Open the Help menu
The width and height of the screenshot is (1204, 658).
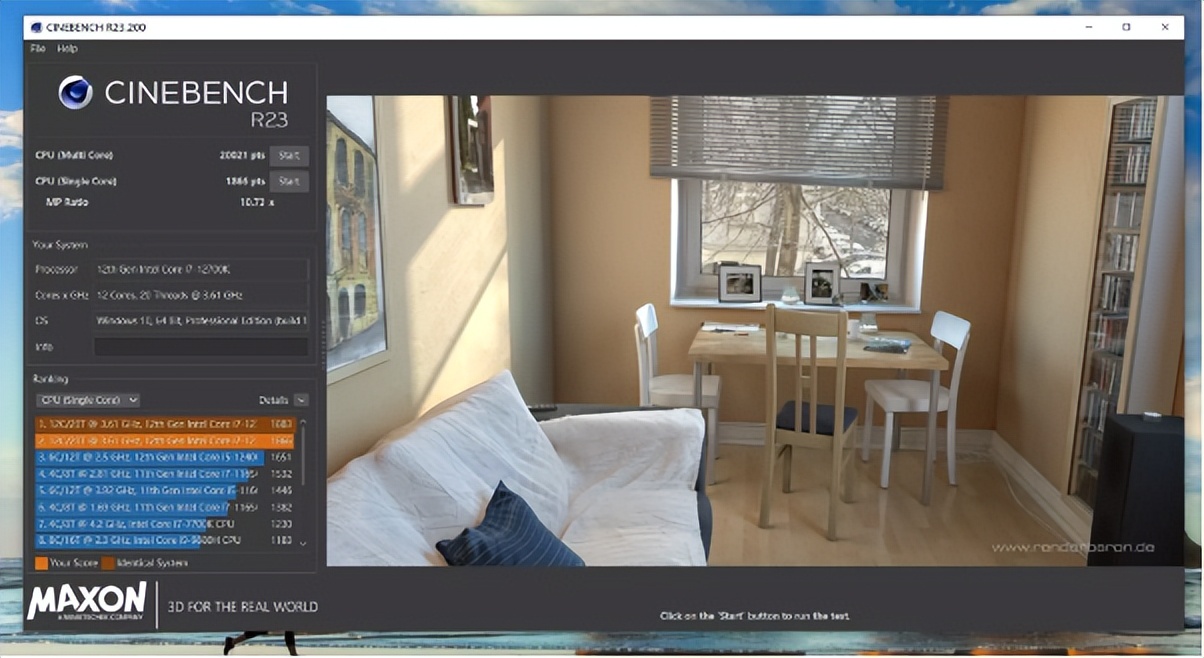coord(67,48)
